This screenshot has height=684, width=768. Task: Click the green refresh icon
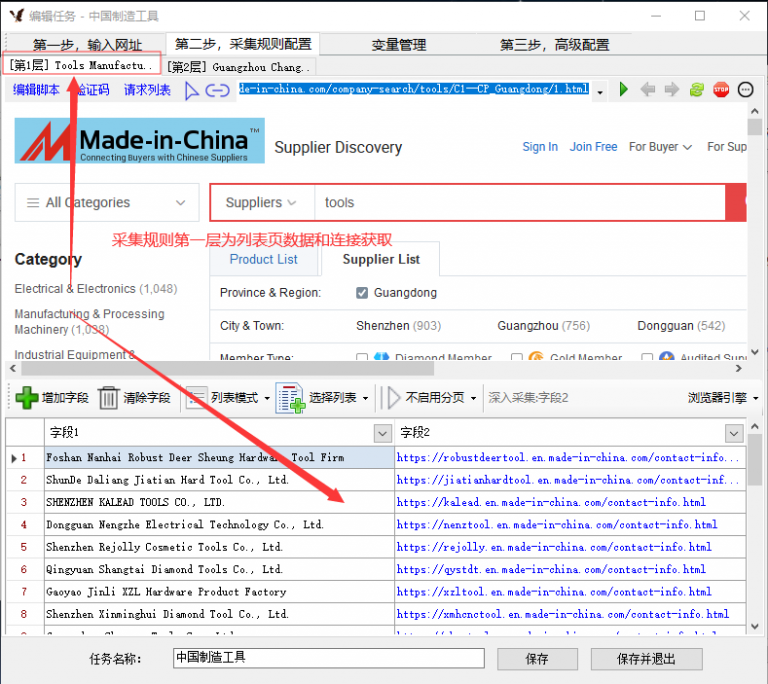point(696,90)
